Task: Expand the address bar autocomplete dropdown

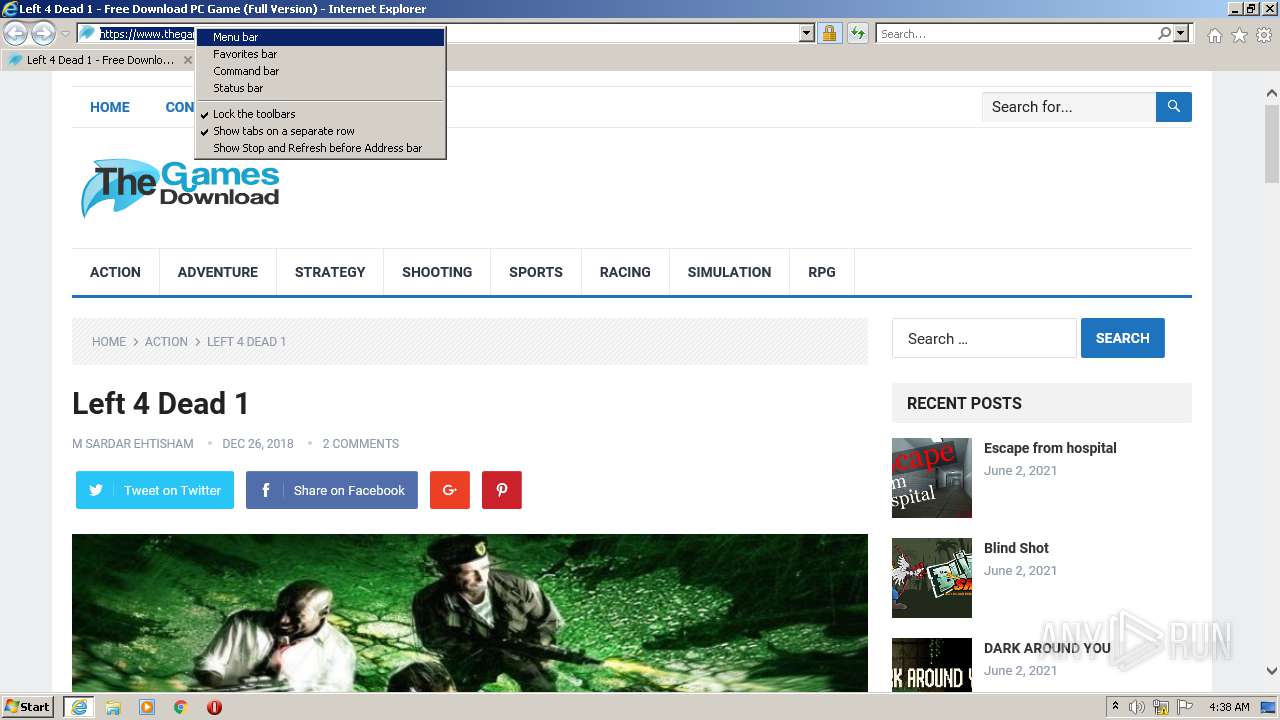Action: [x=807, y=33]
